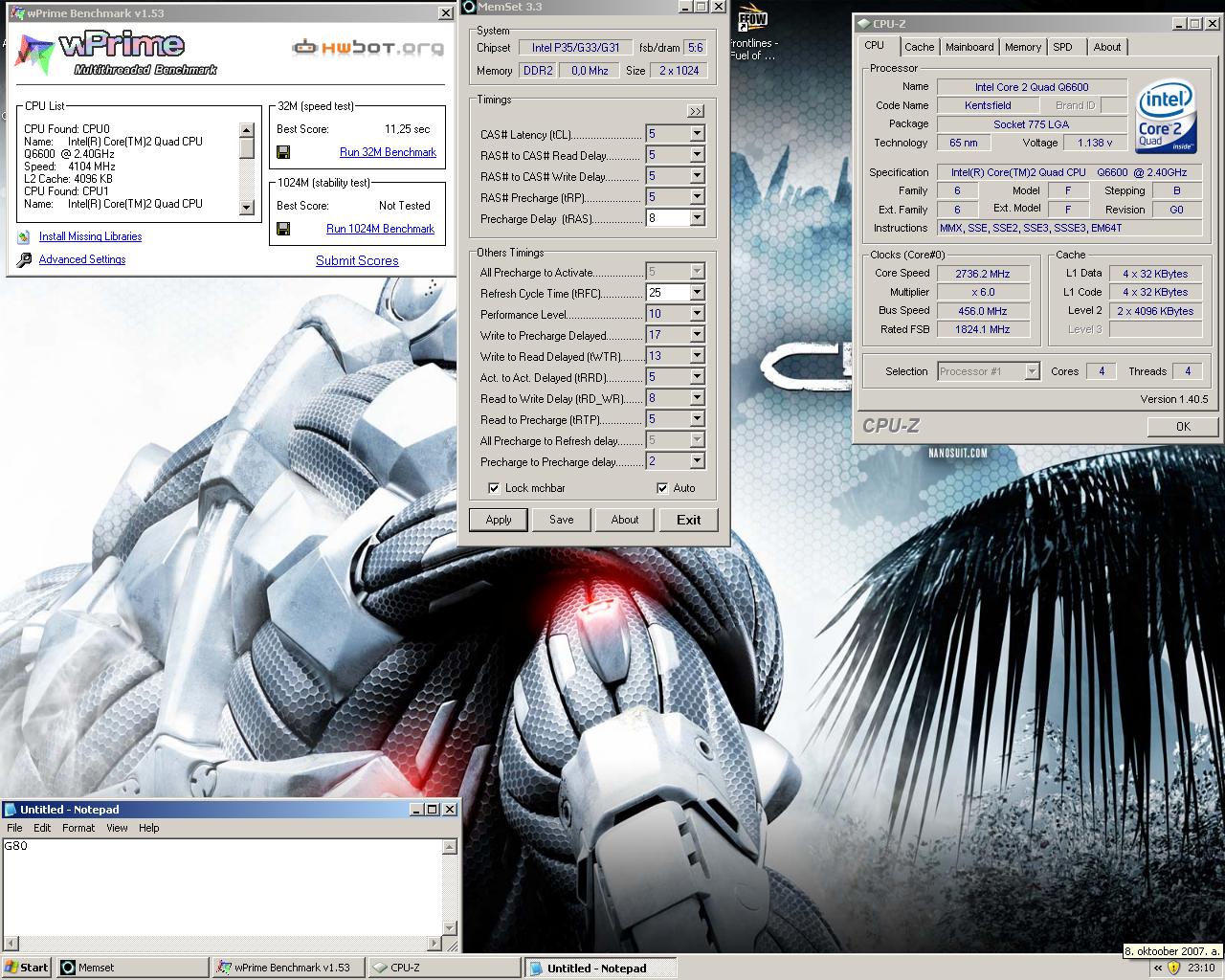Select the CPU tab in CPU-Z
The image size is (1225, 980).
click(x=875, y=45)
